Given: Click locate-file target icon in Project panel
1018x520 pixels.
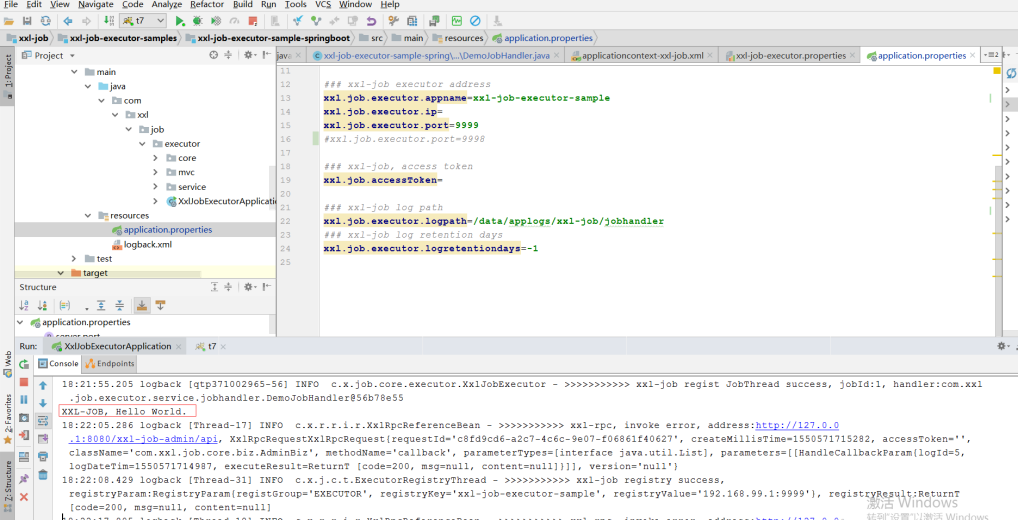Looking at the screenshot, I should point(213,56).
